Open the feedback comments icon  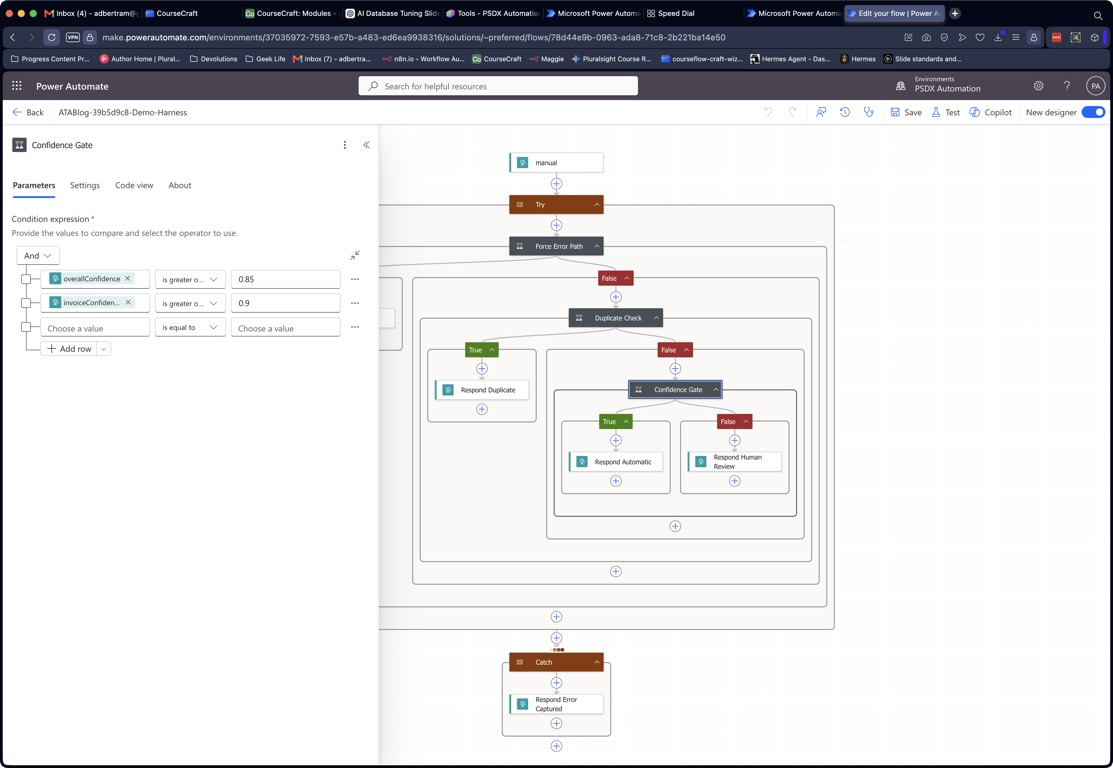pyautogui.click(x=821, y=112)
